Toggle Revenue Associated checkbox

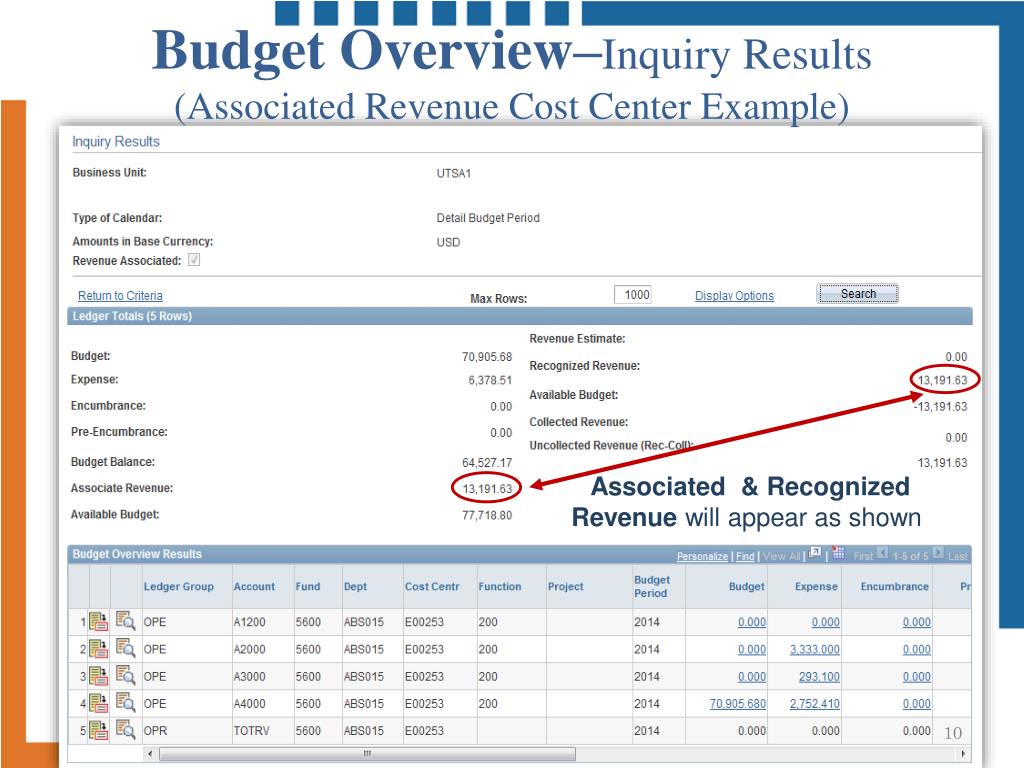click(x=194, y=260)
